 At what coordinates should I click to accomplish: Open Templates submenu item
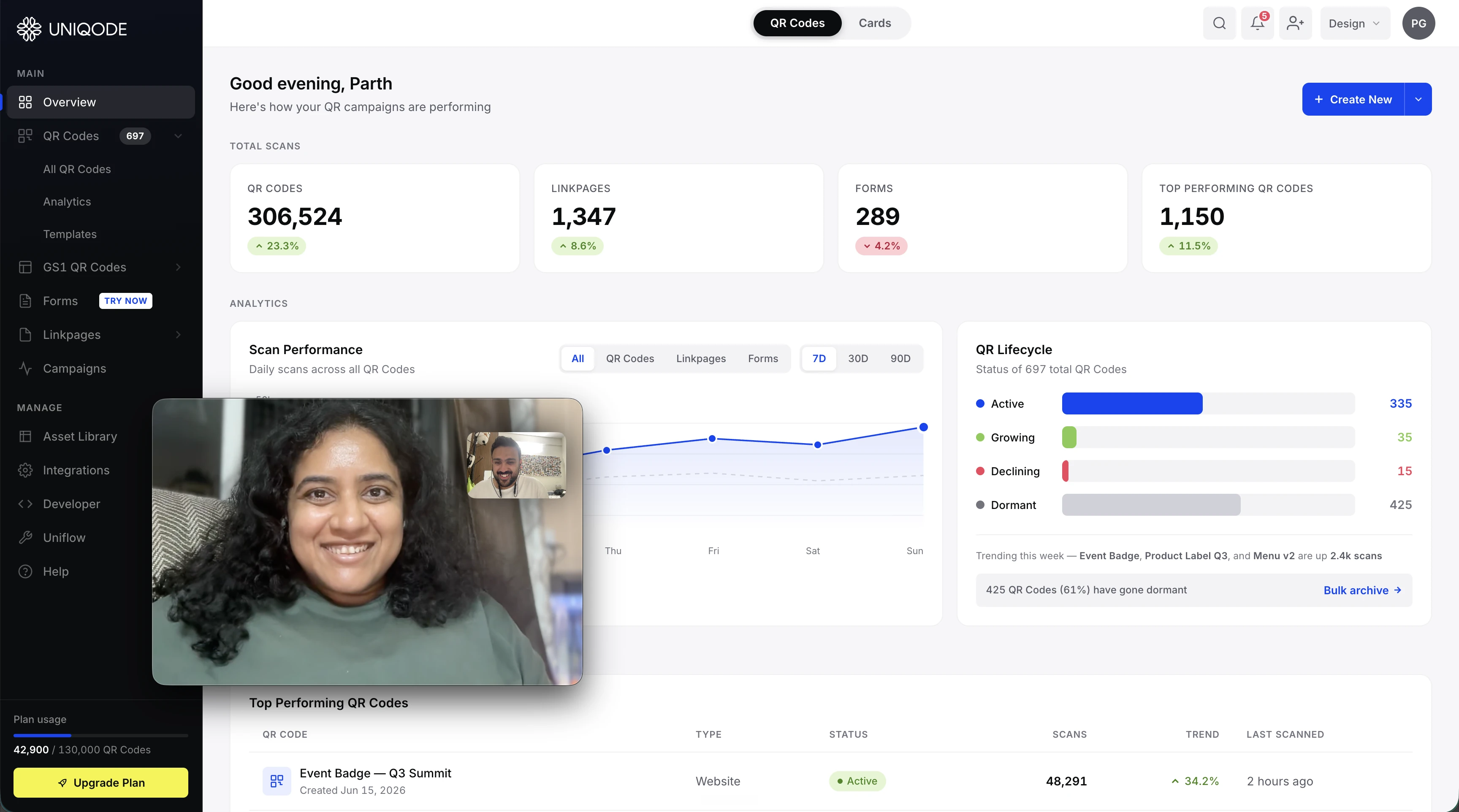tap(70, 234)
